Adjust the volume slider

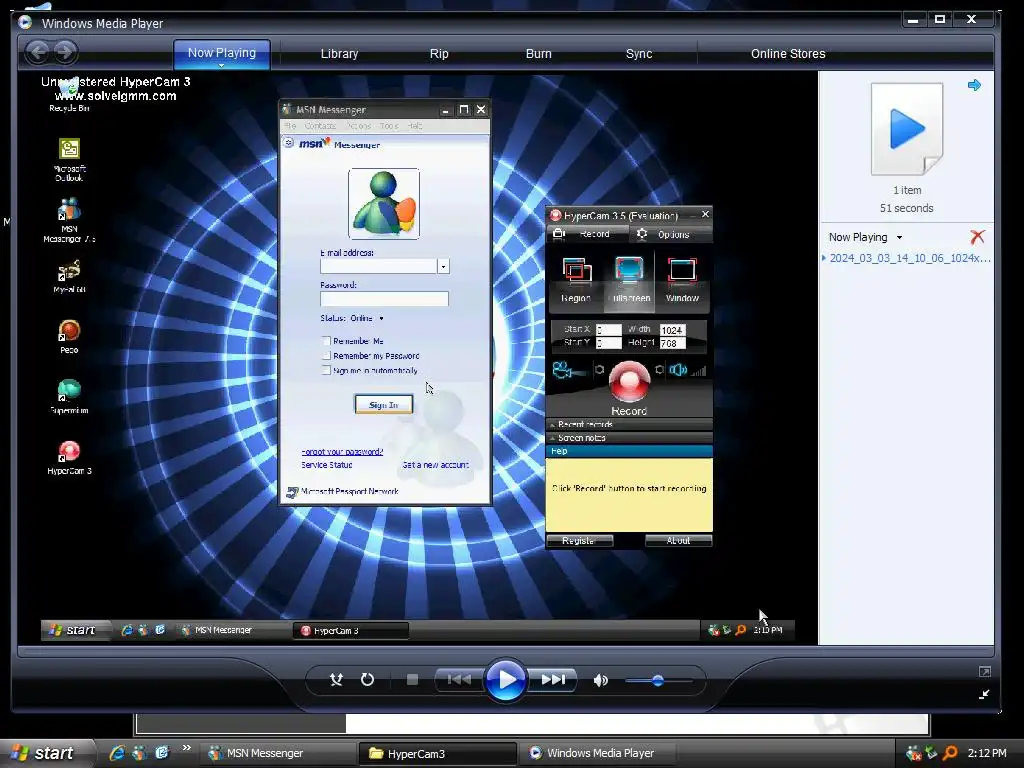click(x=658, y=680)
